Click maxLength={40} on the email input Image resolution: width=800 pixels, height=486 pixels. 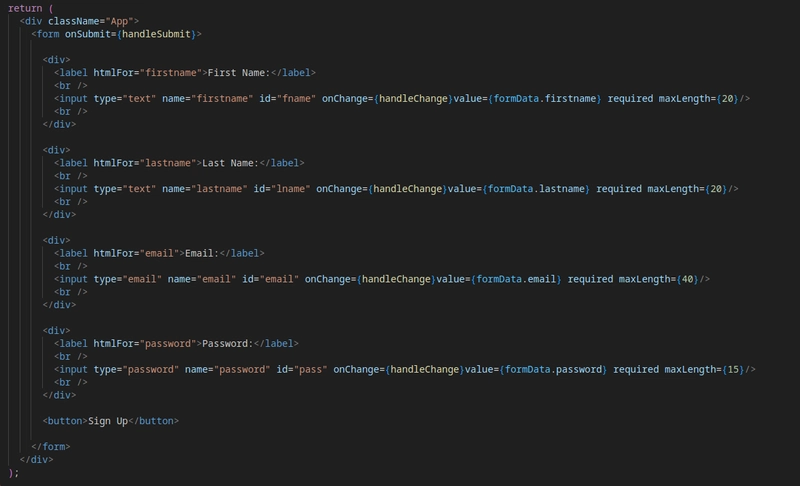[x=659, y=279]
